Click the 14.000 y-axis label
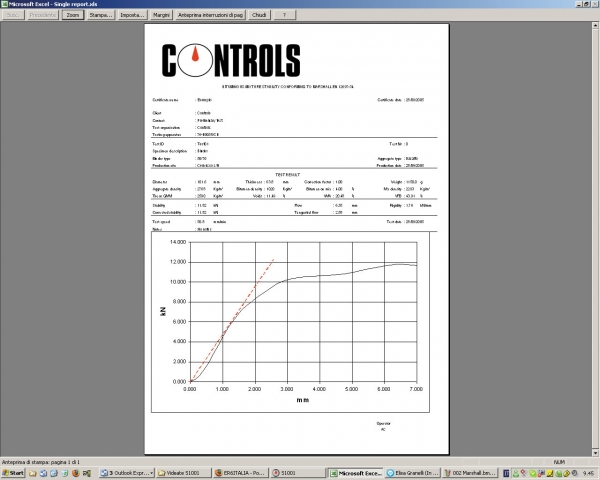Screen dimensions: 600x480 178,242
